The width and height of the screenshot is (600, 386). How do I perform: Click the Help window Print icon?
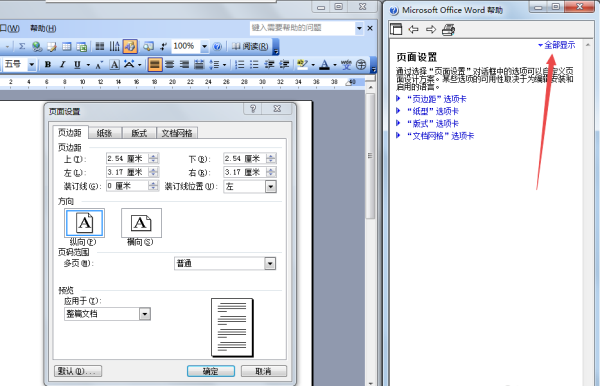448,29
